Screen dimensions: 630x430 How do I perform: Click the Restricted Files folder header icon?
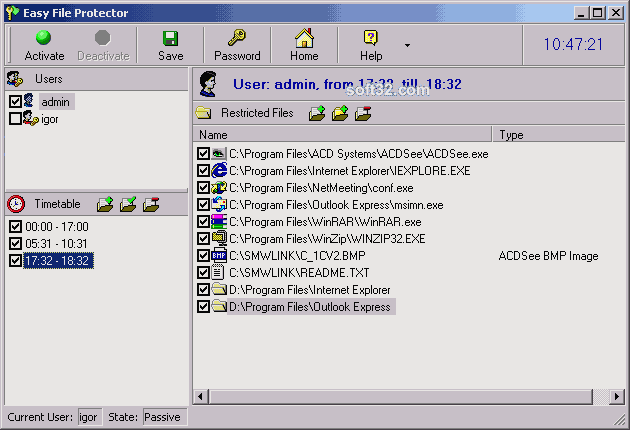[203, 113]
